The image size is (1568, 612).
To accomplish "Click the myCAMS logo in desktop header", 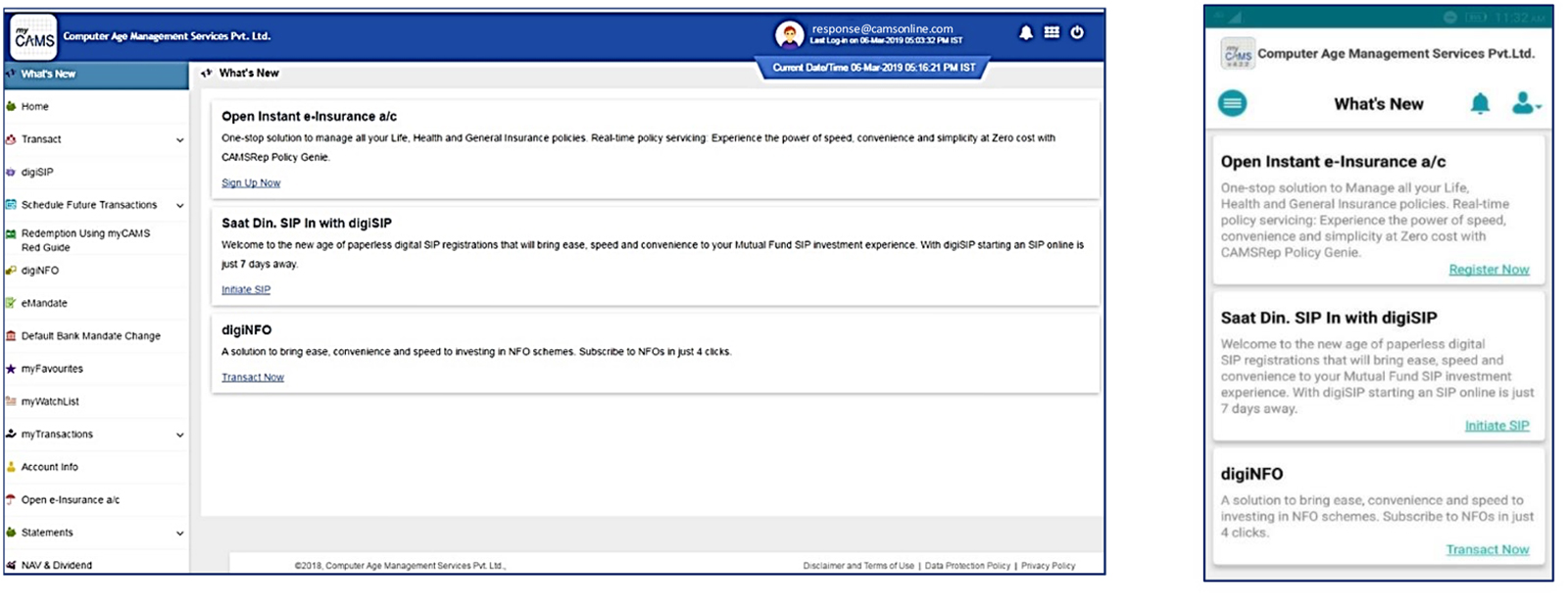I will pyautogui.click(x=34, y=37).
